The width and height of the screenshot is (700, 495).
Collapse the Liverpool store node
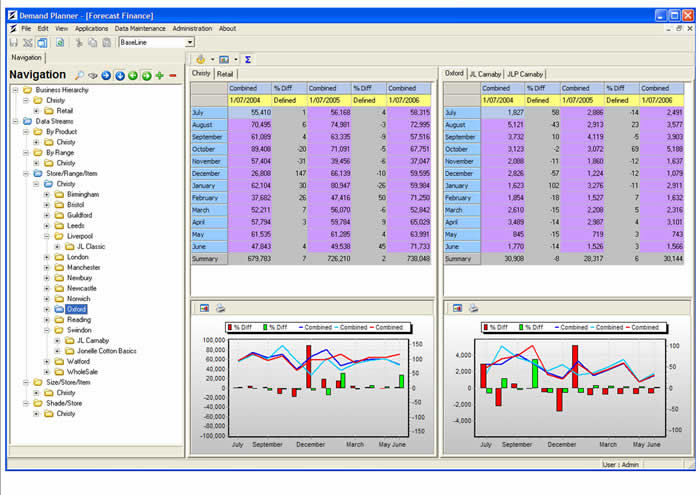[47, 236]
